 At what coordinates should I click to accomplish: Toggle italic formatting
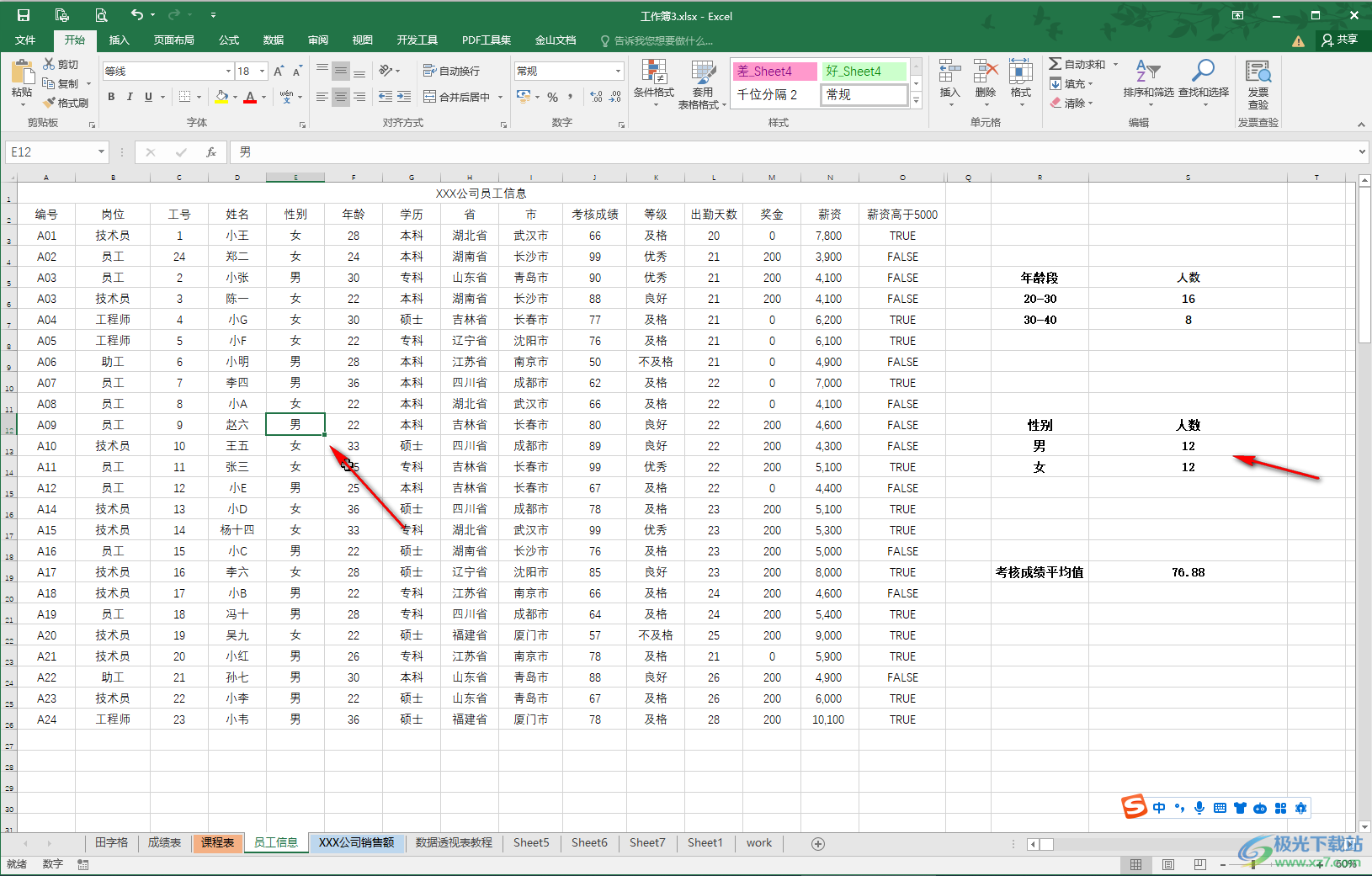coord(130,97)
